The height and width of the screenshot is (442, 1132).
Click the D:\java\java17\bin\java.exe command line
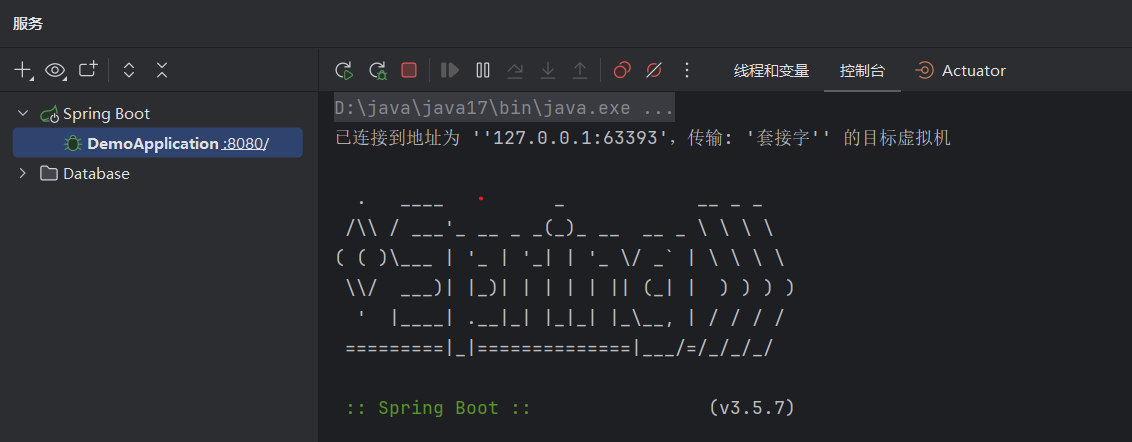coord(504,108)
